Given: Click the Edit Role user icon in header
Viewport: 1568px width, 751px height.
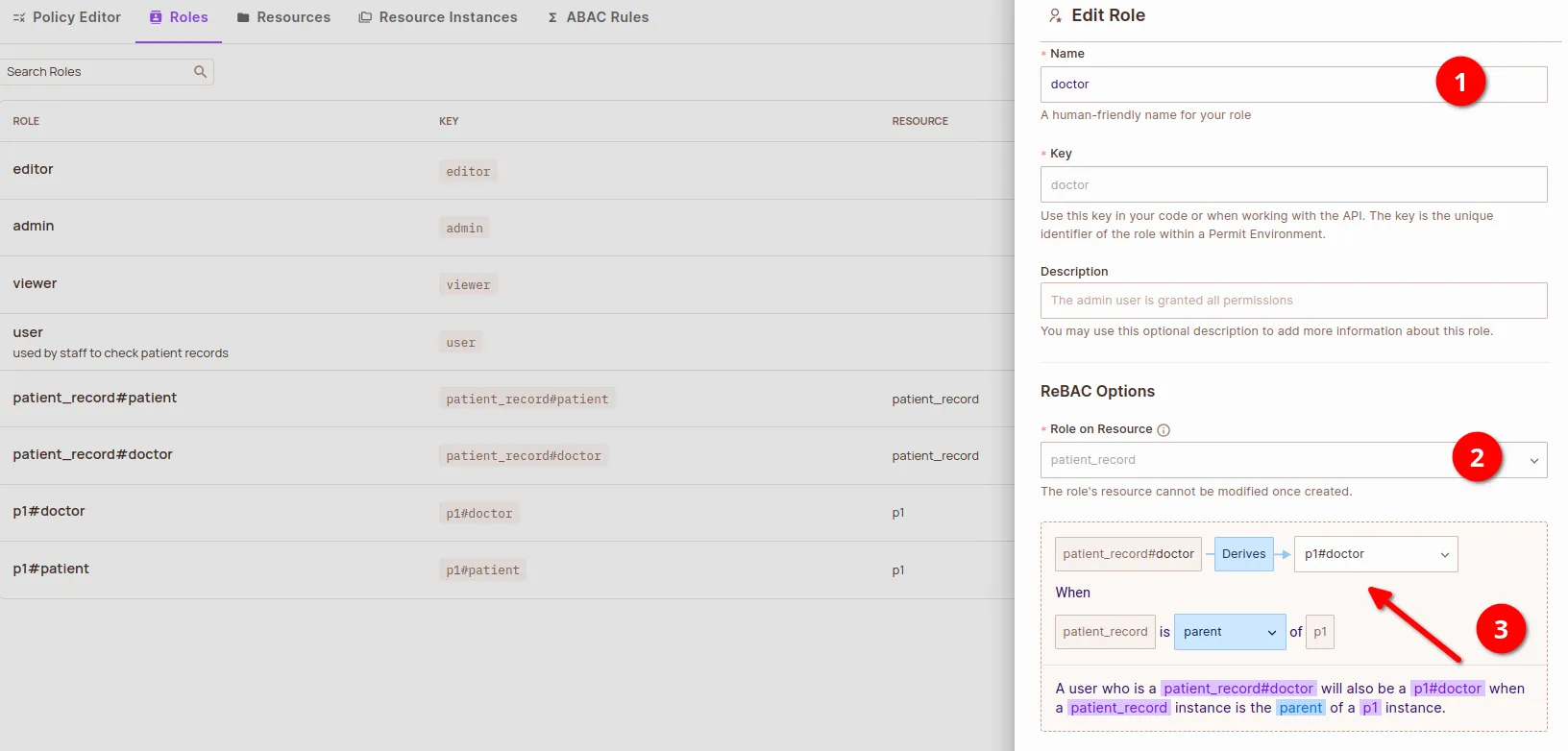Looking at the screenshot, I should pyautogui.click(x=1055, y=15).
